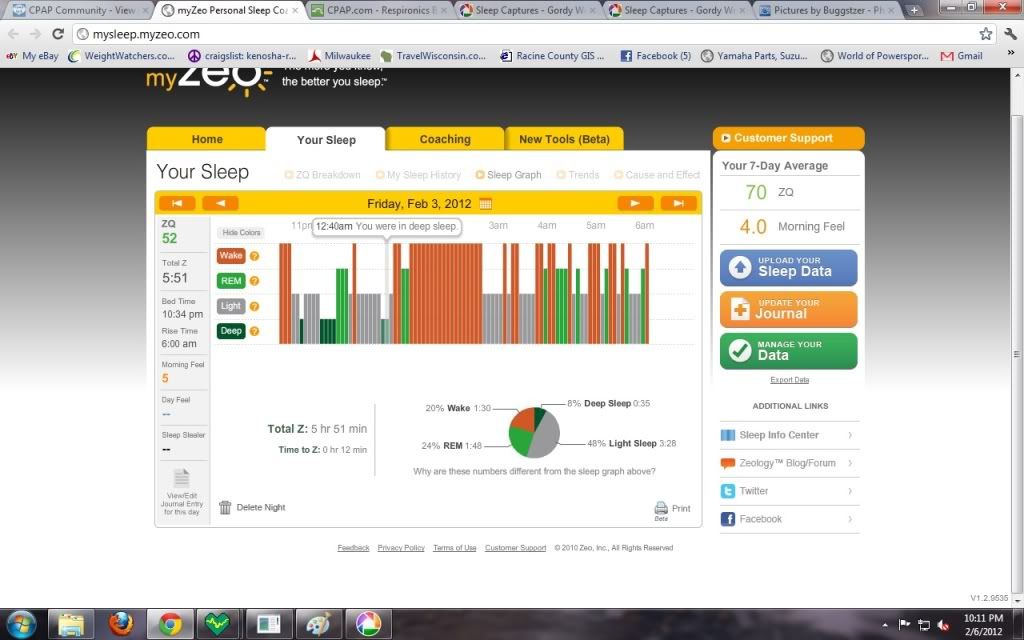Image resolution: width=1024 pixels, height=640 pixels.
Task: Expand Twitter link chevron
Action: (x=850, y=491)
